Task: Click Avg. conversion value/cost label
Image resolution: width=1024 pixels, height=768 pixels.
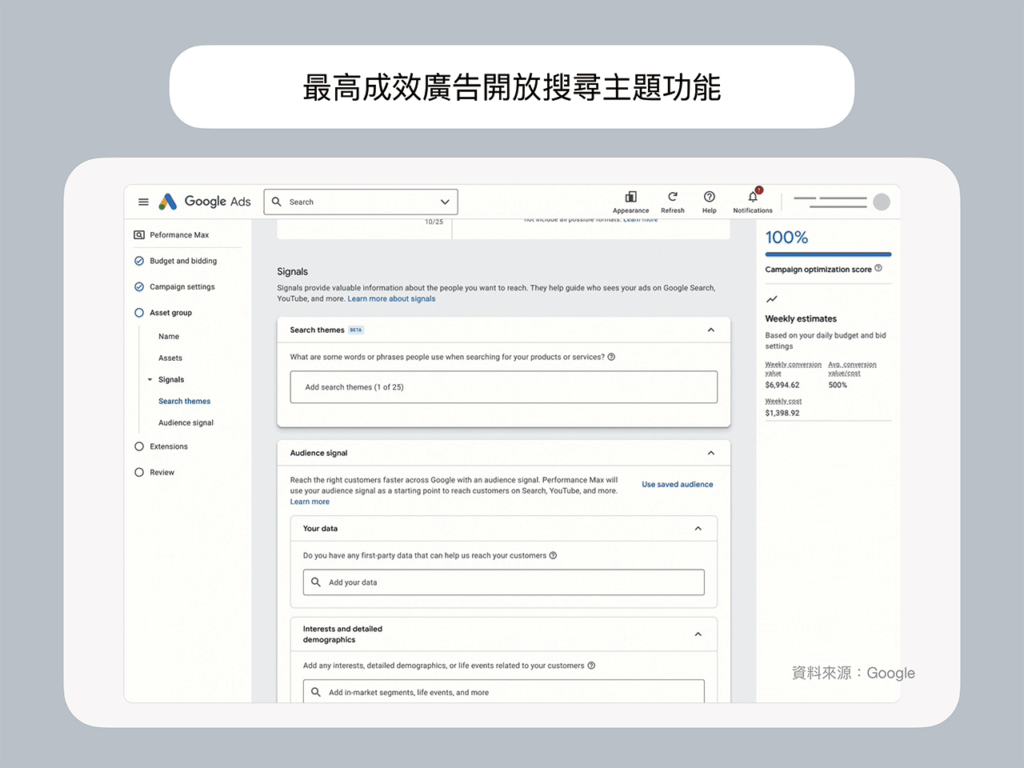Action: 852,369
